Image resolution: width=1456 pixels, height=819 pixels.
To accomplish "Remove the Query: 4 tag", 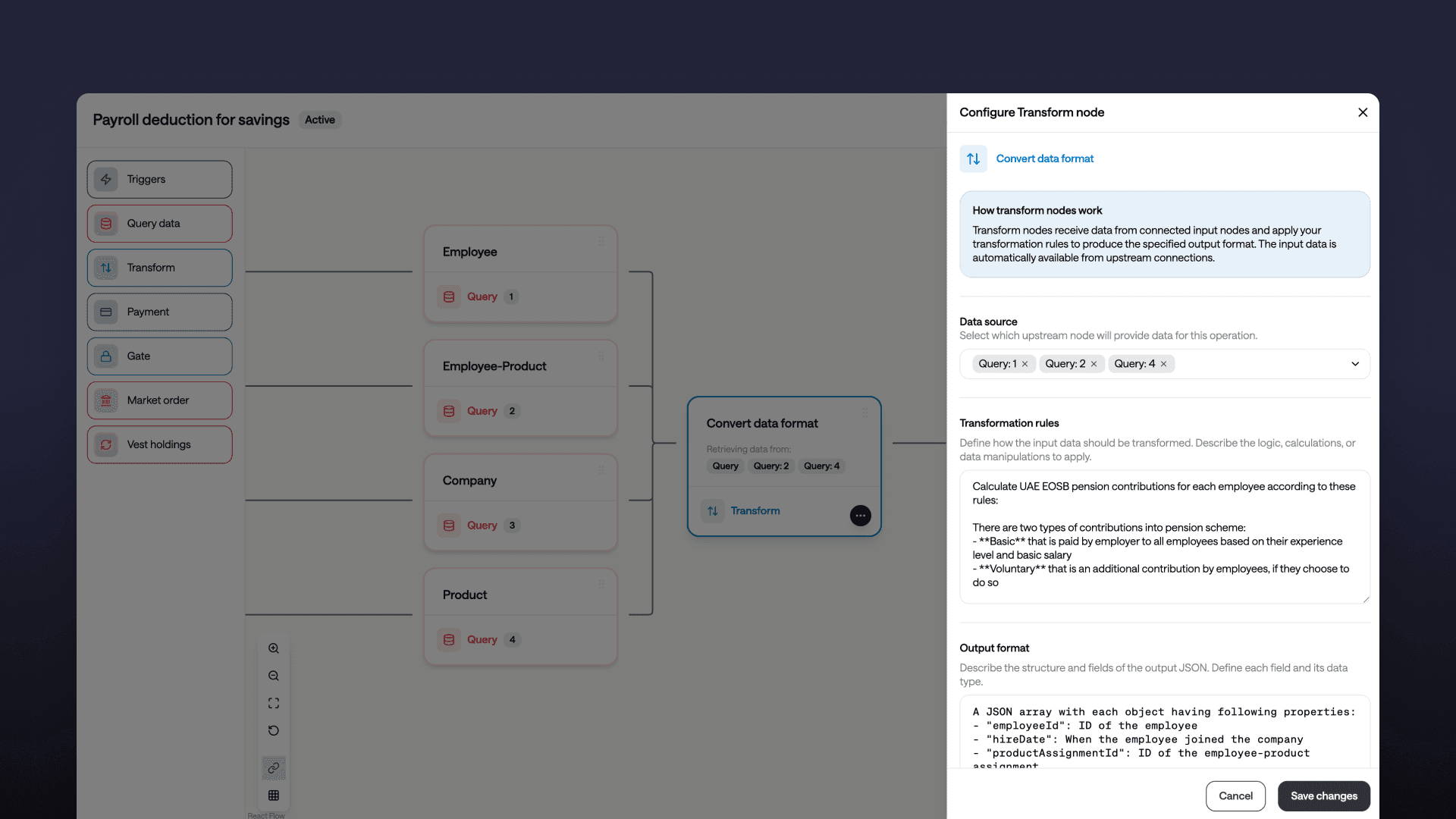I will 1163,364.
